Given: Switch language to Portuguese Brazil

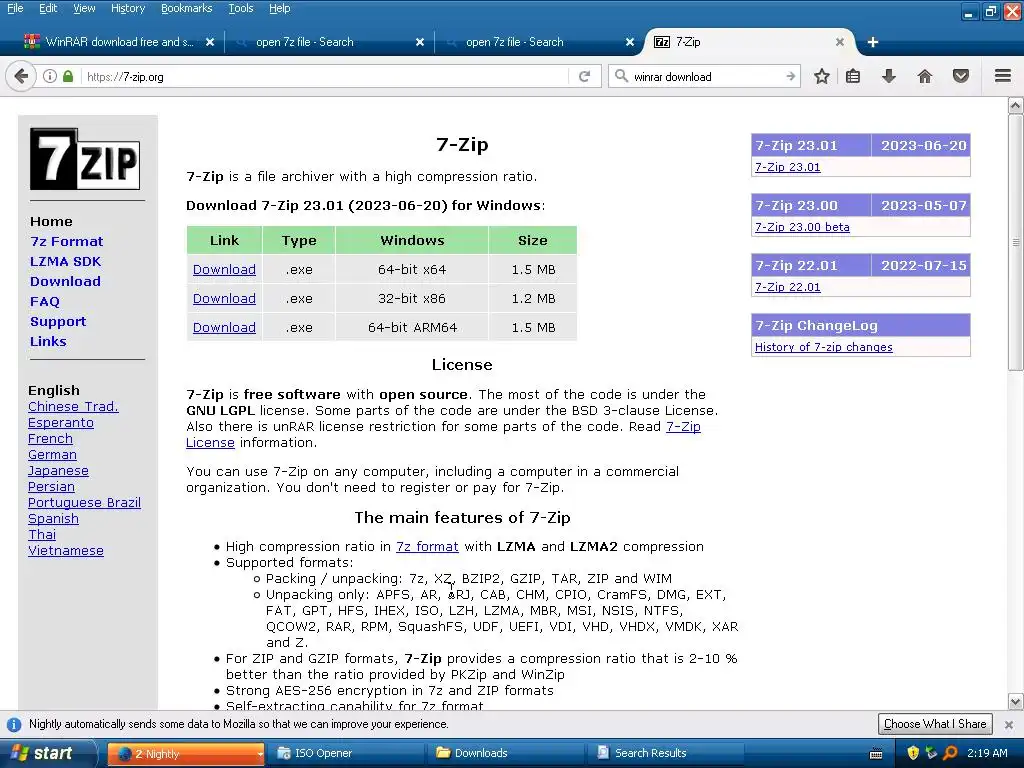Looking at the screenshot, I should (x=84, y=503).
